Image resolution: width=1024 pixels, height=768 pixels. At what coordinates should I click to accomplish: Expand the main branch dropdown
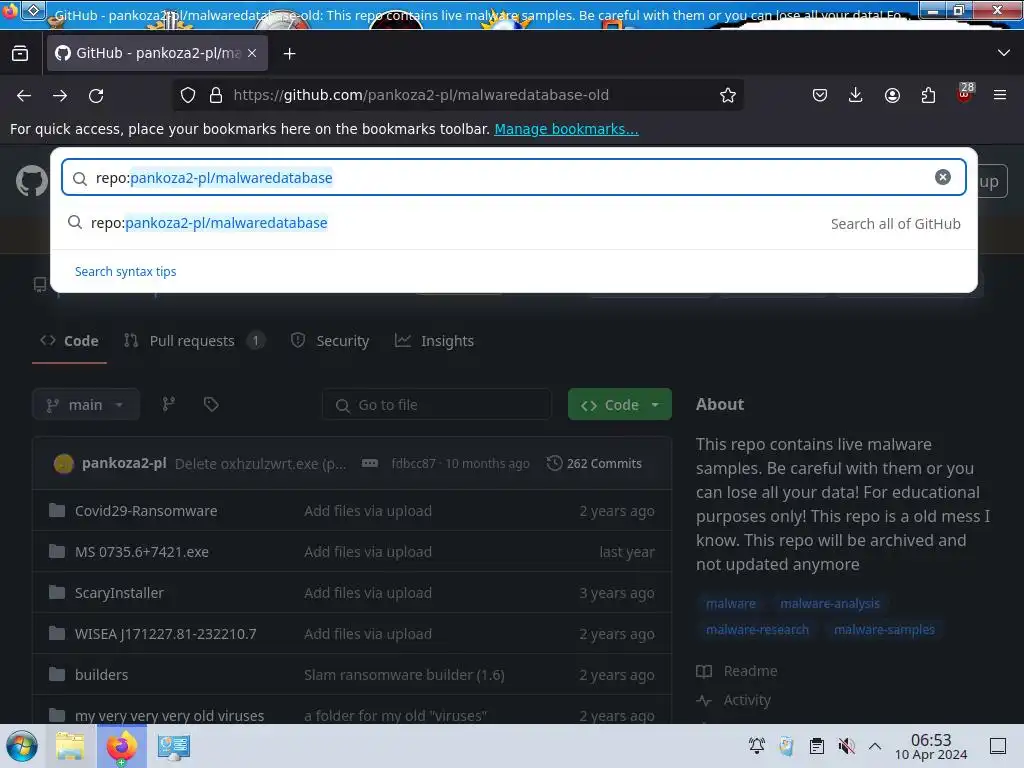pos(86,405)
